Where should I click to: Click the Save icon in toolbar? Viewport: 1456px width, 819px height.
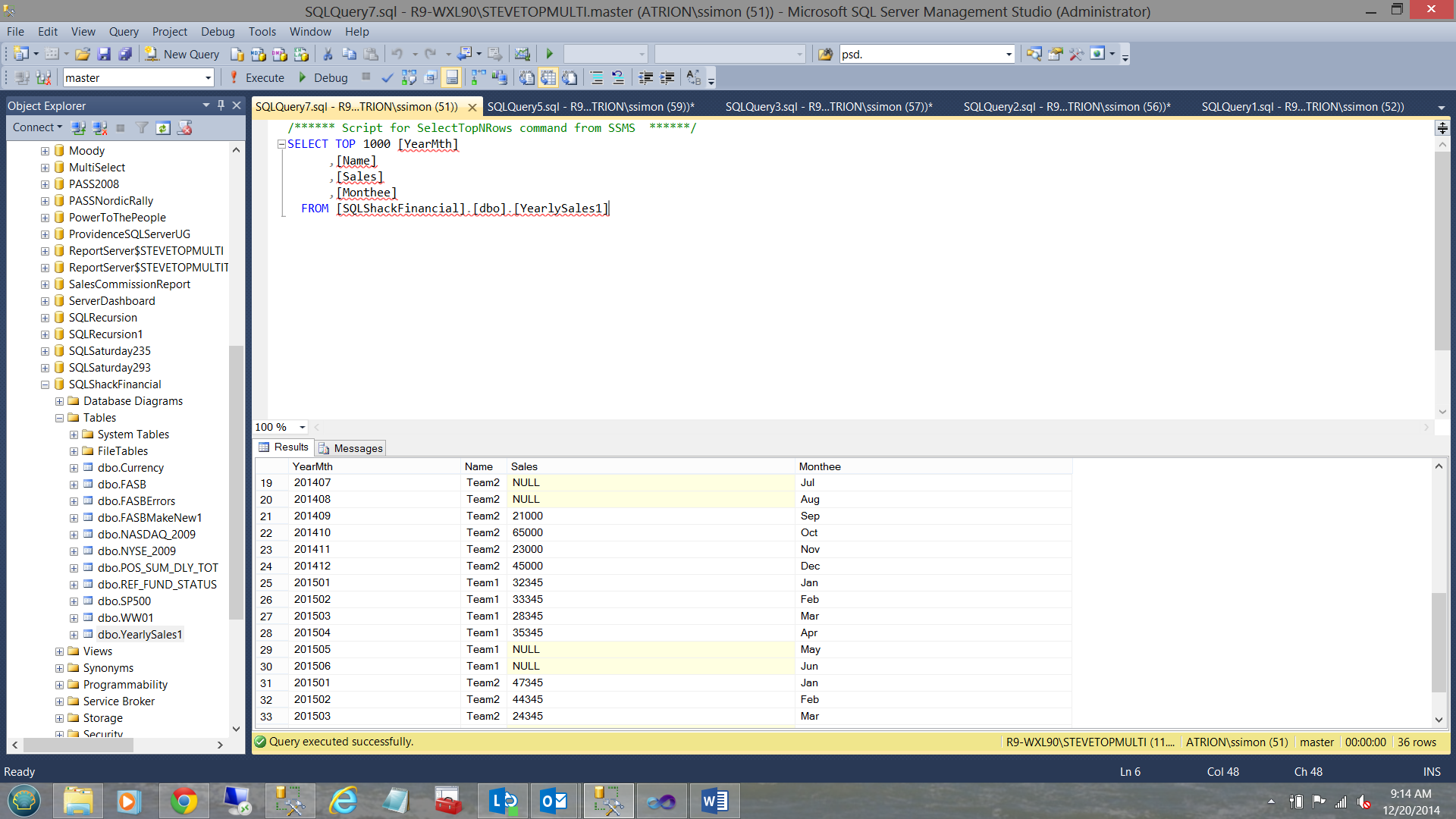point(104,54)
